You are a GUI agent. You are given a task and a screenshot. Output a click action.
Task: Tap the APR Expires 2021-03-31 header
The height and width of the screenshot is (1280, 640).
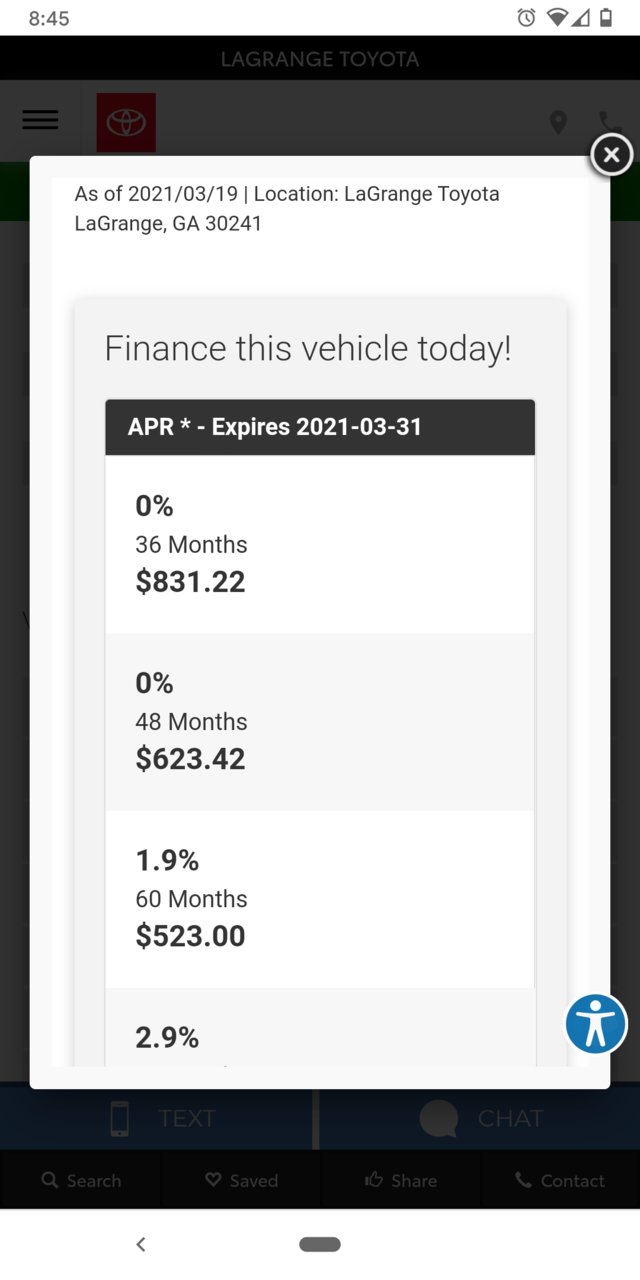pyautogui.click(x=320, y=428)
